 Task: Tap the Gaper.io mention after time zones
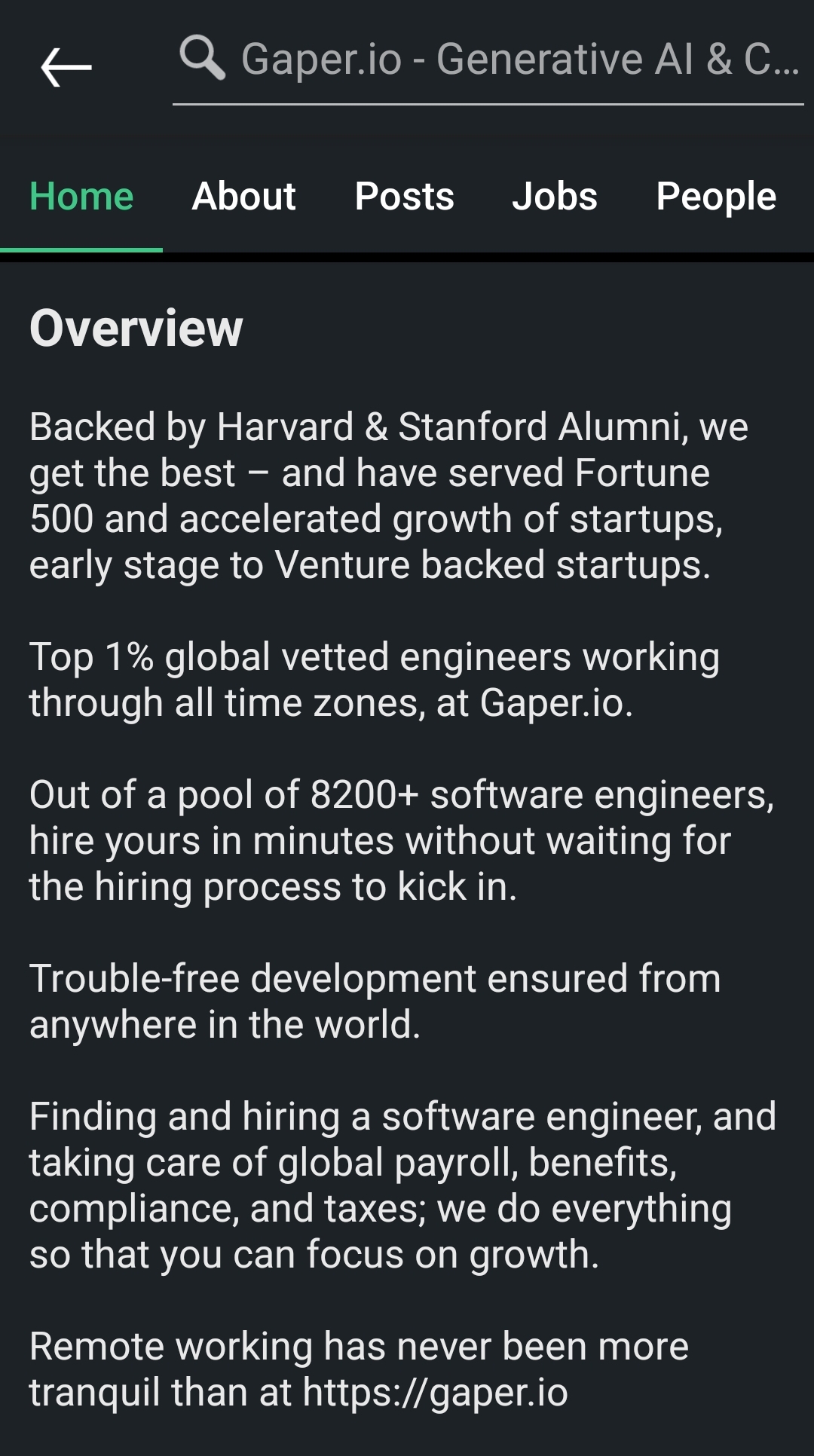click(556, 703)
